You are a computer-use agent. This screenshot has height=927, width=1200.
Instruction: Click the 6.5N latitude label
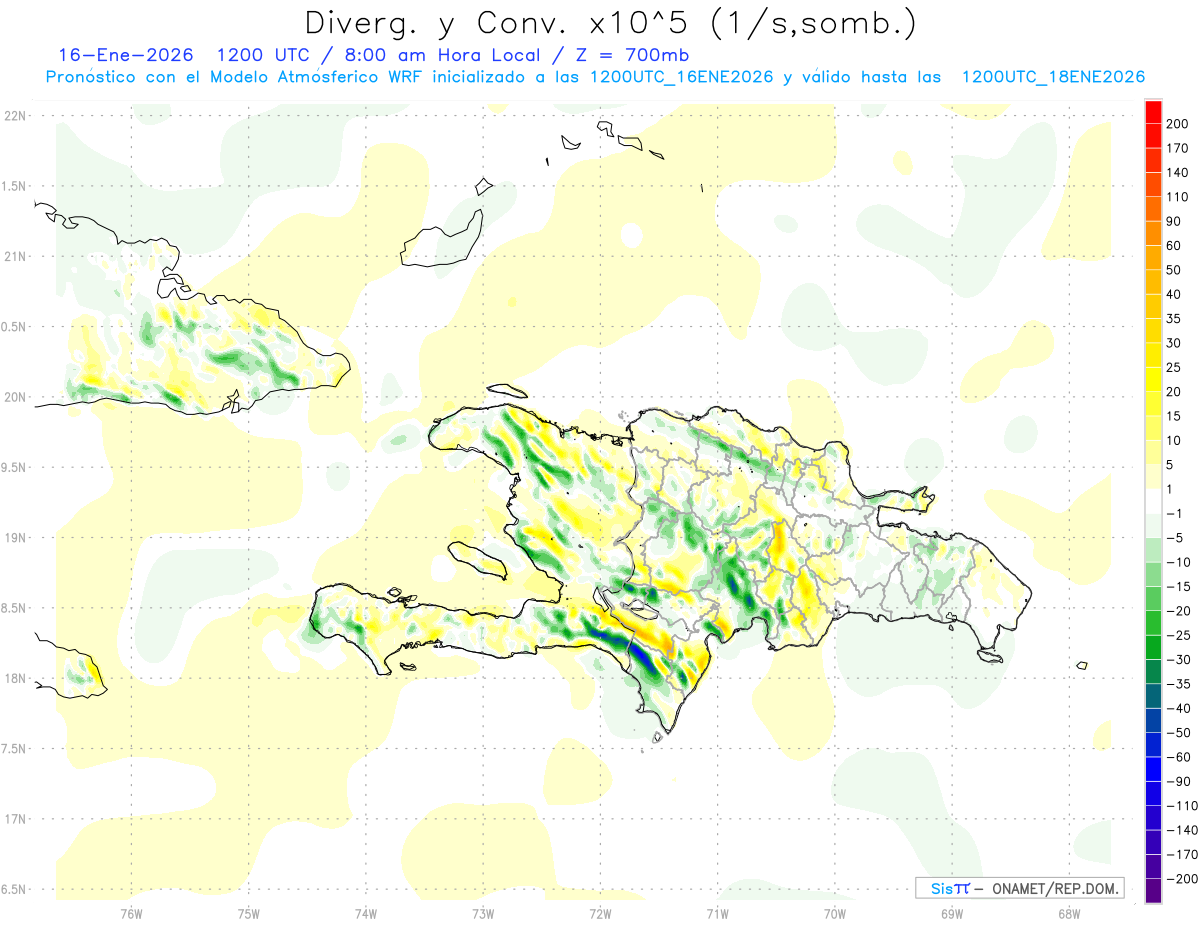(x=15, y=889)
